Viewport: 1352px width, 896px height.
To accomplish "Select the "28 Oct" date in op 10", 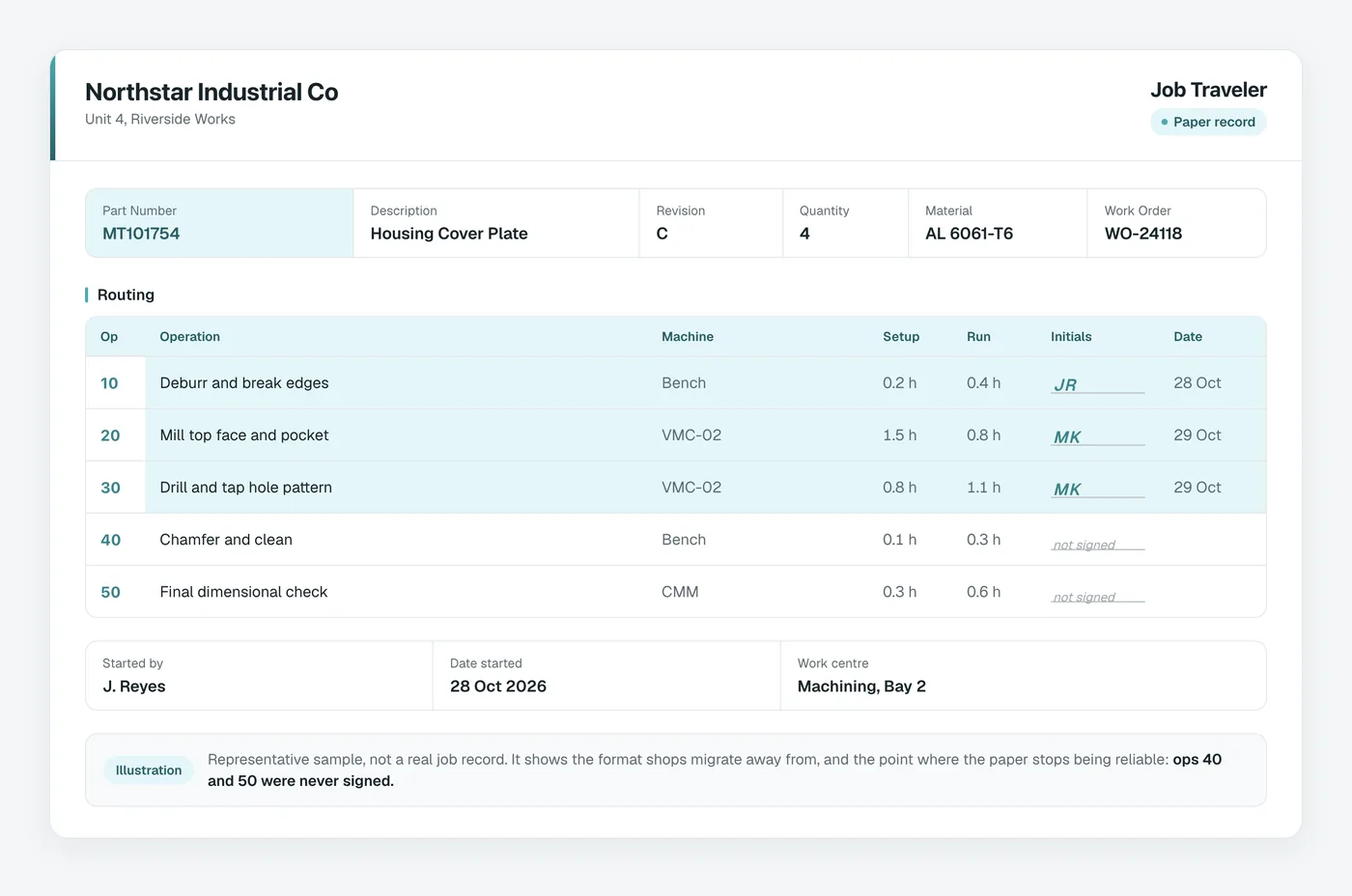I will (1197, 383).
